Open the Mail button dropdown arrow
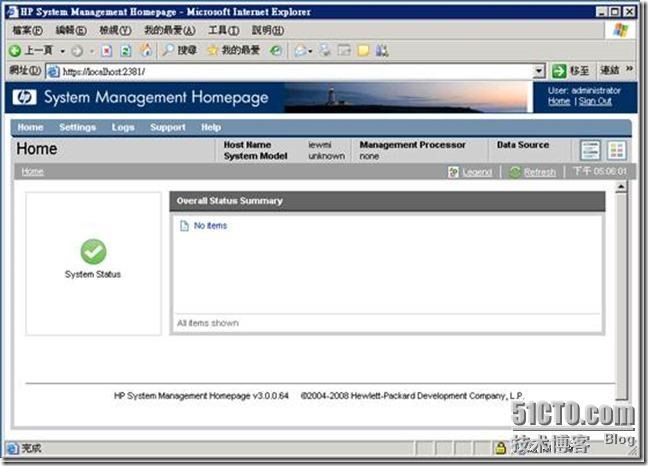The height and width of the screenshot is (466, 648). pyautogui.click(x=310, y=52)
